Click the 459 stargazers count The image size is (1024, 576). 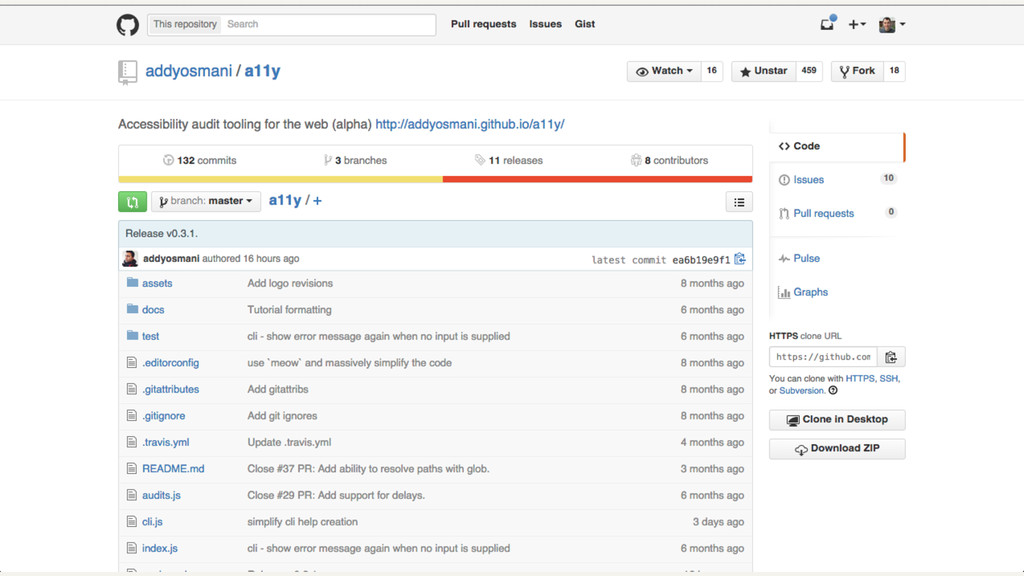(809, 71)
